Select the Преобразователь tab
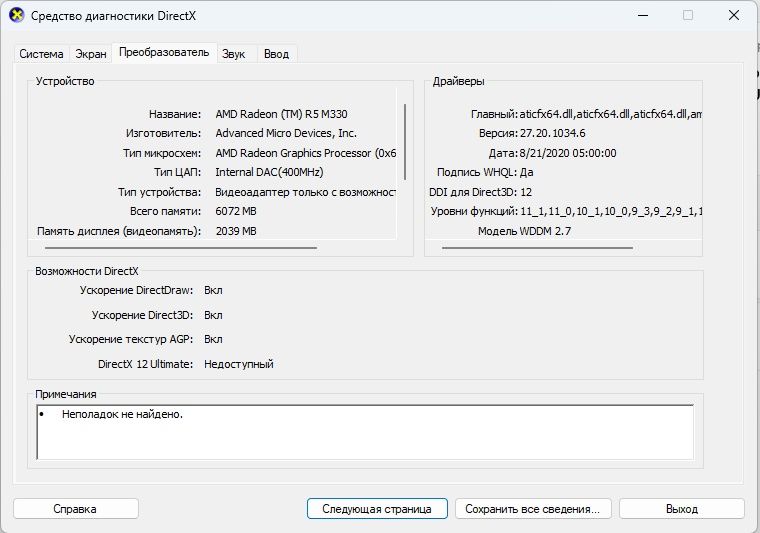Image resolution: width=760 pixels, height=533 pixels. [164, 52]
